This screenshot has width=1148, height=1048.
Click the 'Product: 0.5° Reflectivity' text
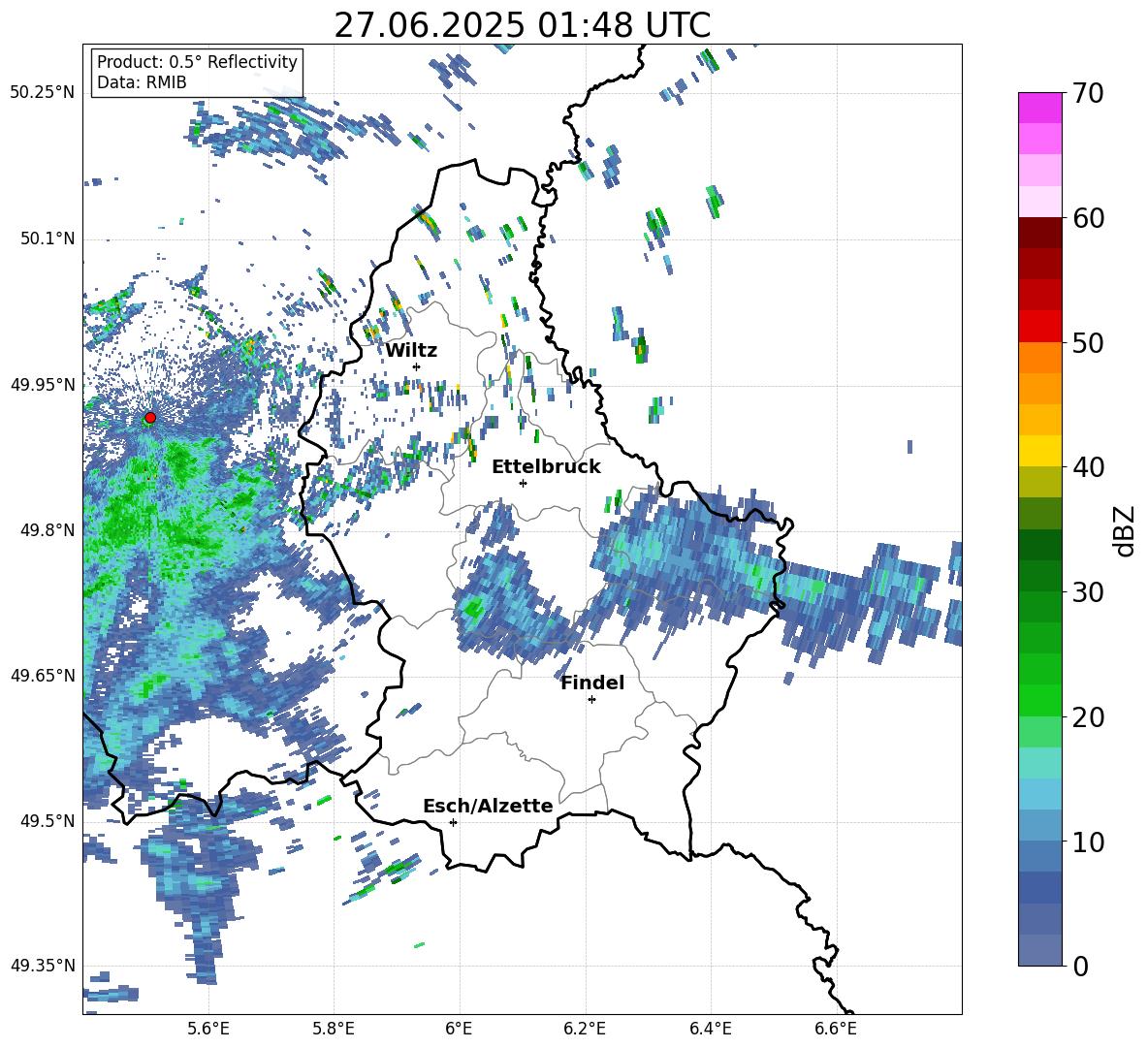pyautogui.click(x=197, y=61)
